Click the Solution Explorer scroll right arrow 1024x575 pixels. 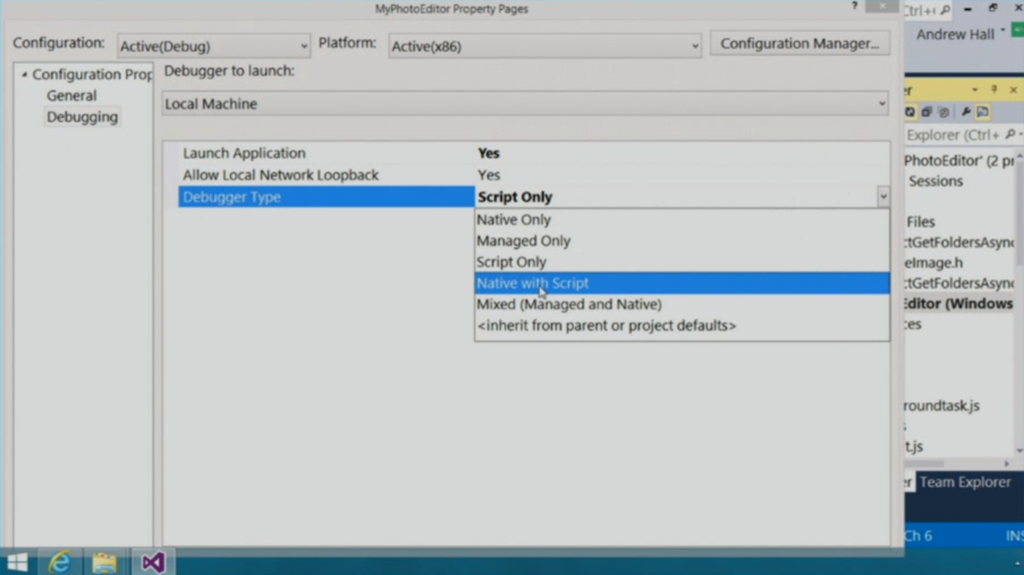click(x=1007, y=464)
